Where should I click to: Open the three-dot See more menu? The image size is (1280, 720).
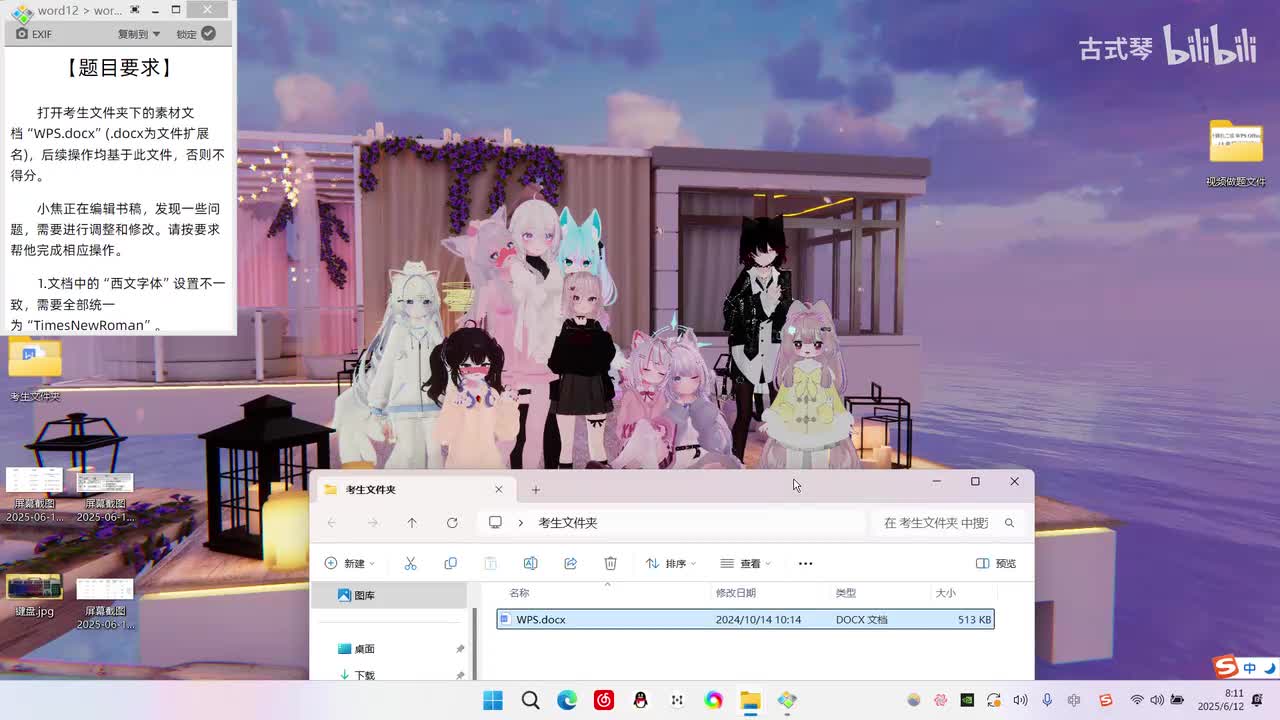[x=805, y=563]
